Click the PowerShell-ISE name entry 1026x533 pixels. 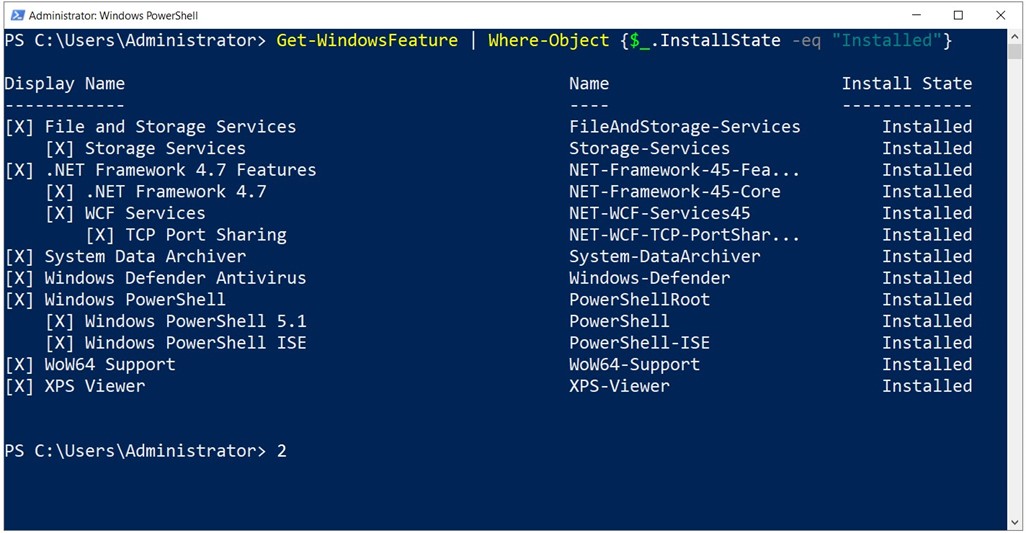(x=639, y=343)
